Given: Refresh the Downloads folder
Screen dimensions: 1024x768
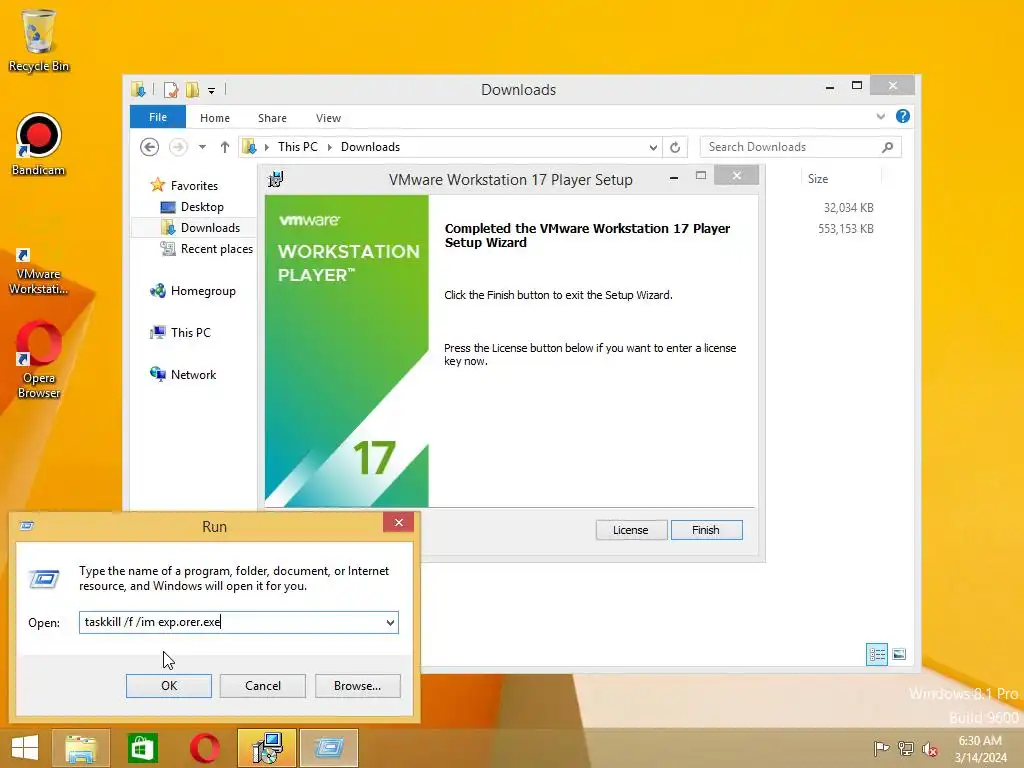Looking at the screenshot, I should 675,148.
